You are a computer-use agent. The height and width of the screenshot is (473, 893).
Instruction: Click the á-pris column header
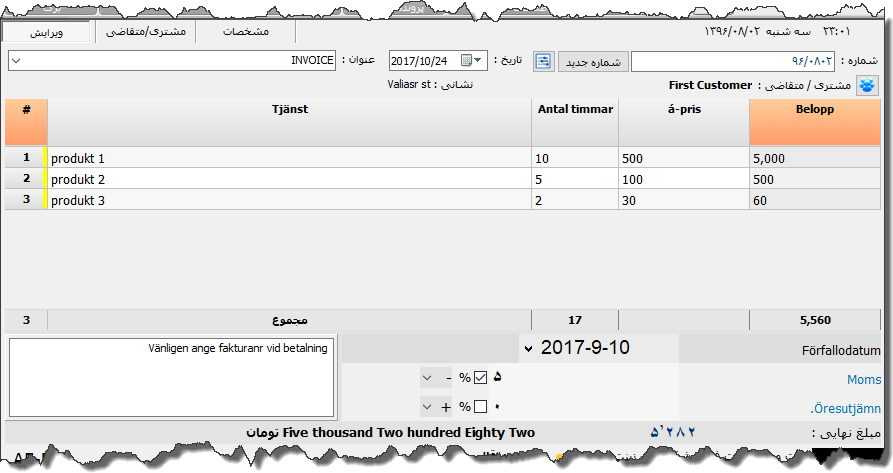684,122
